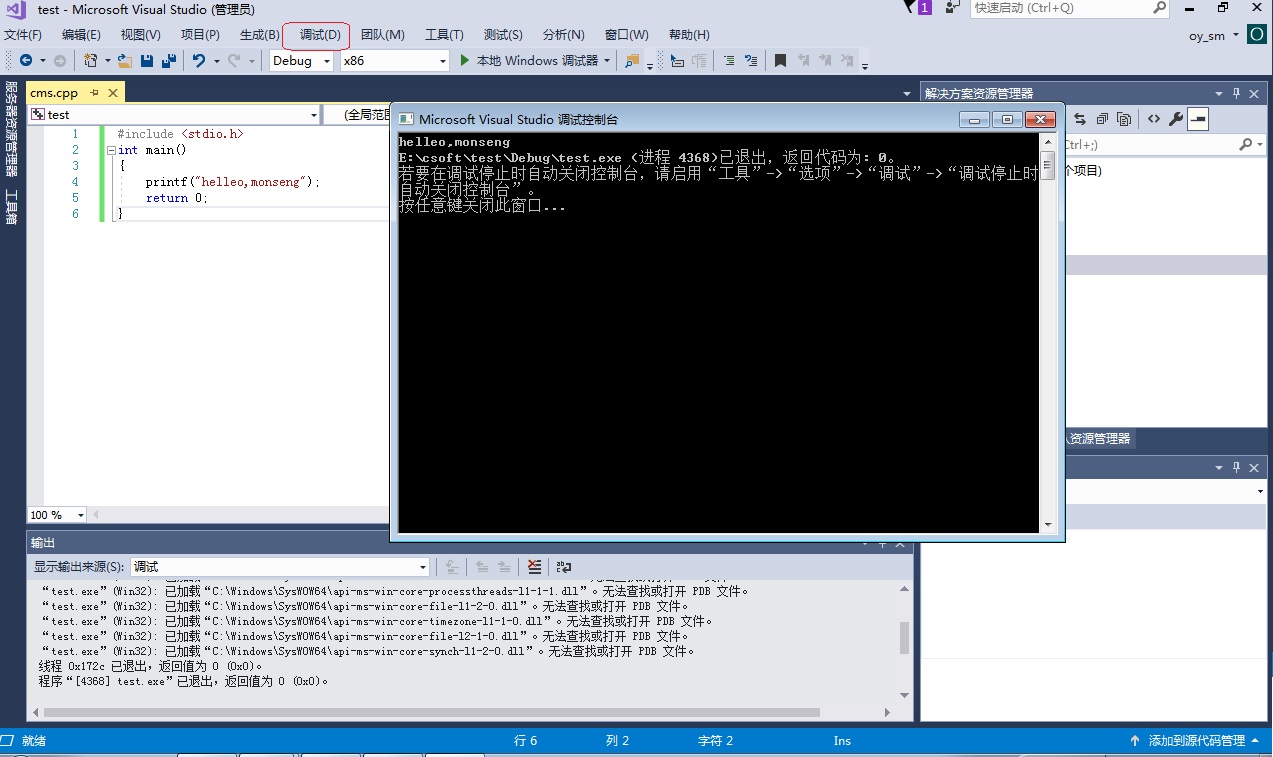Click the 'return 0;' line in editor
Screen dimensions: 1273x757
[176, 198]
